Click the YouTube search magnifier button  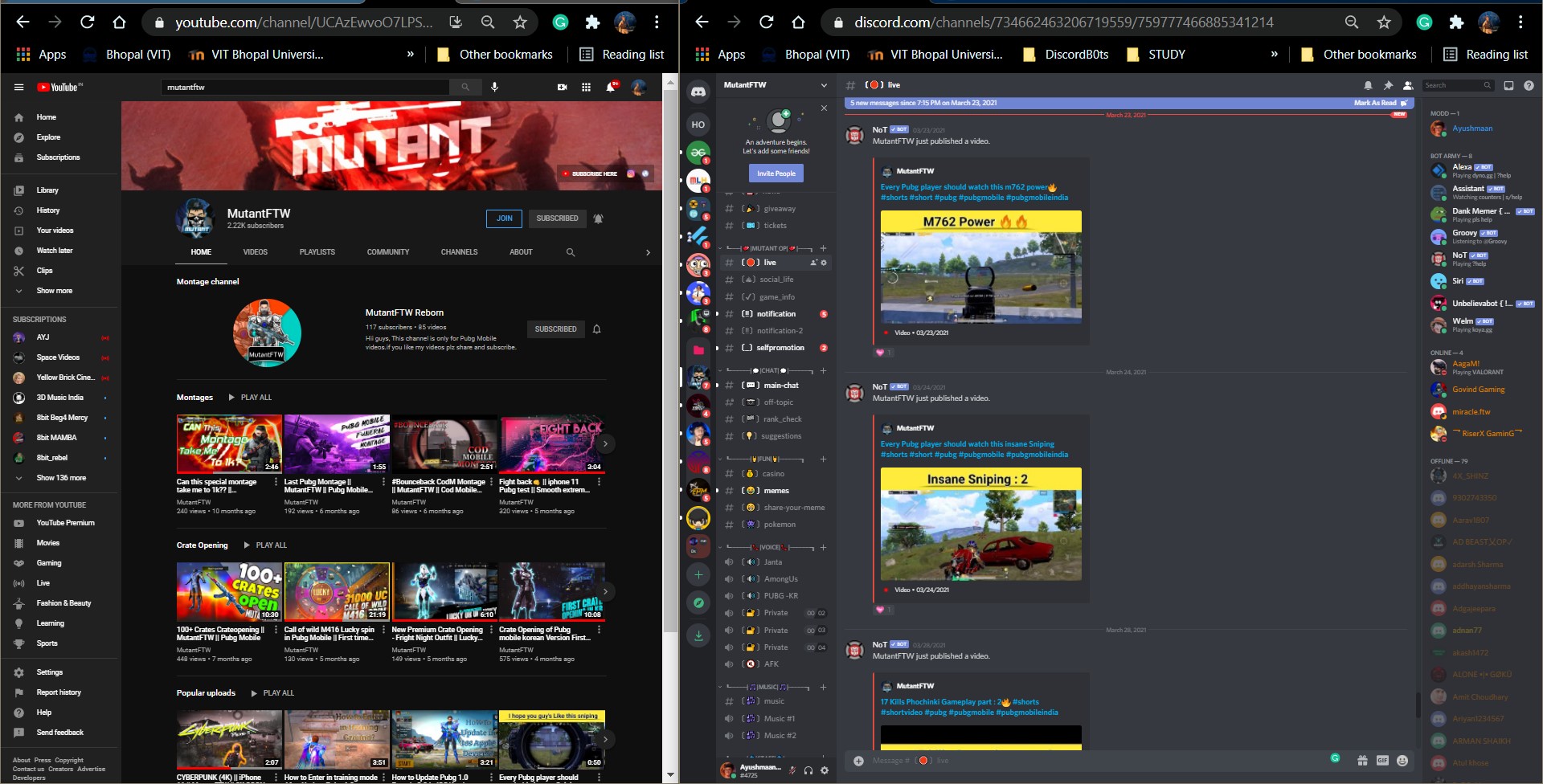point(465,87)
